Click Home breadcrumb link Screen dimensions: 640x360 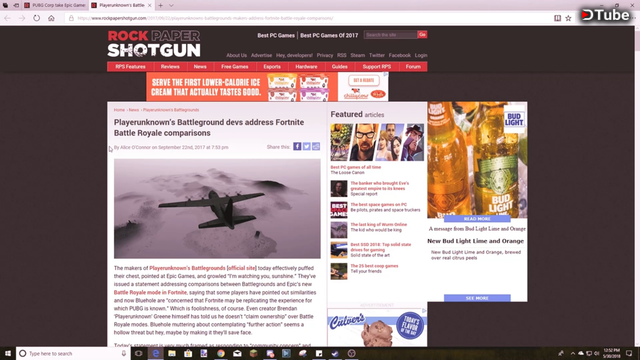click(x=119, y=110)
